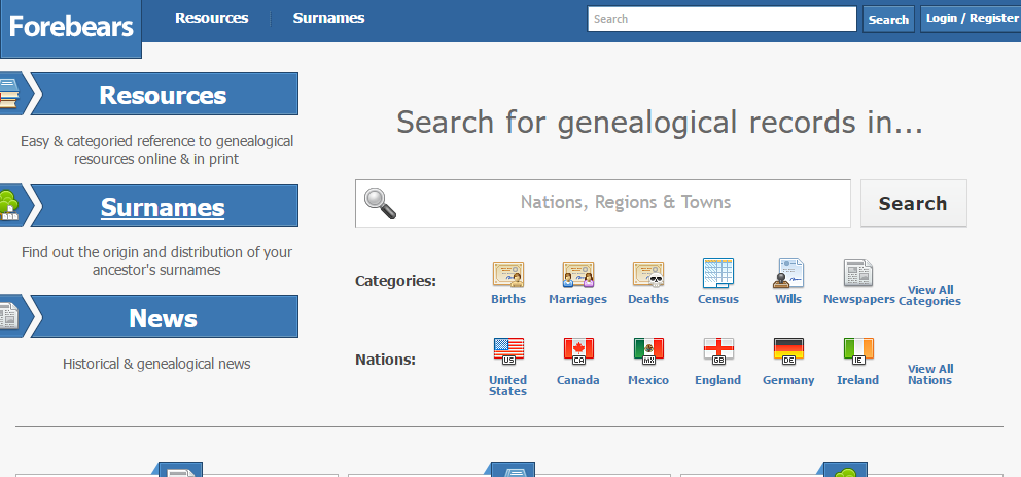Click the 'Easy & categoried reference' description text
This screenshot has width=1021, height=477.
click(157, 150)
